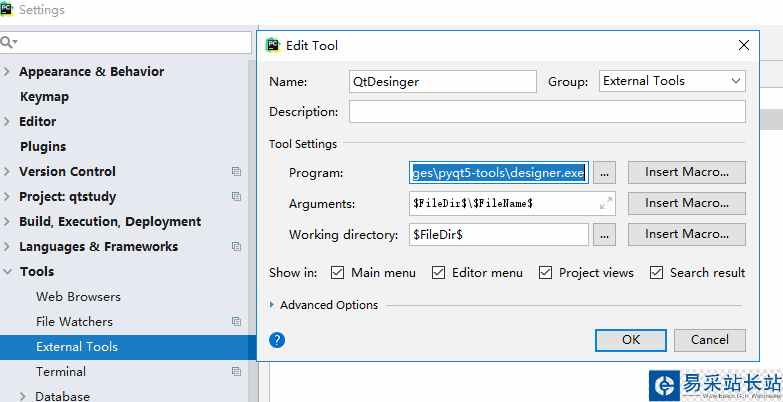Toggle the Main menu checkbox
Viewport: 783px width, 402px height.
pos(338,272)
